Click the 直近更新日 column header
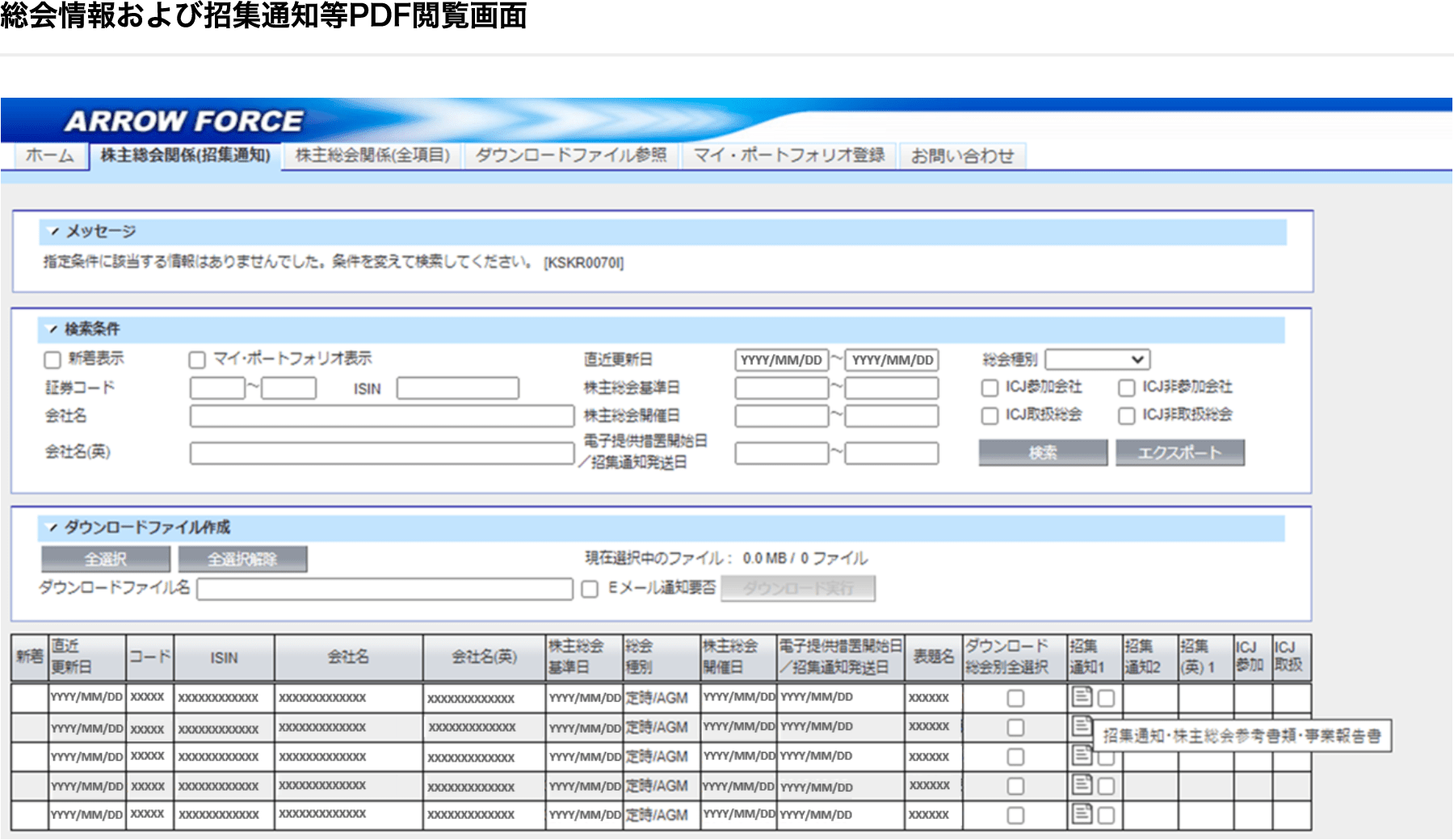Viewport: 1454px width, 840px height. pos(87,657)
